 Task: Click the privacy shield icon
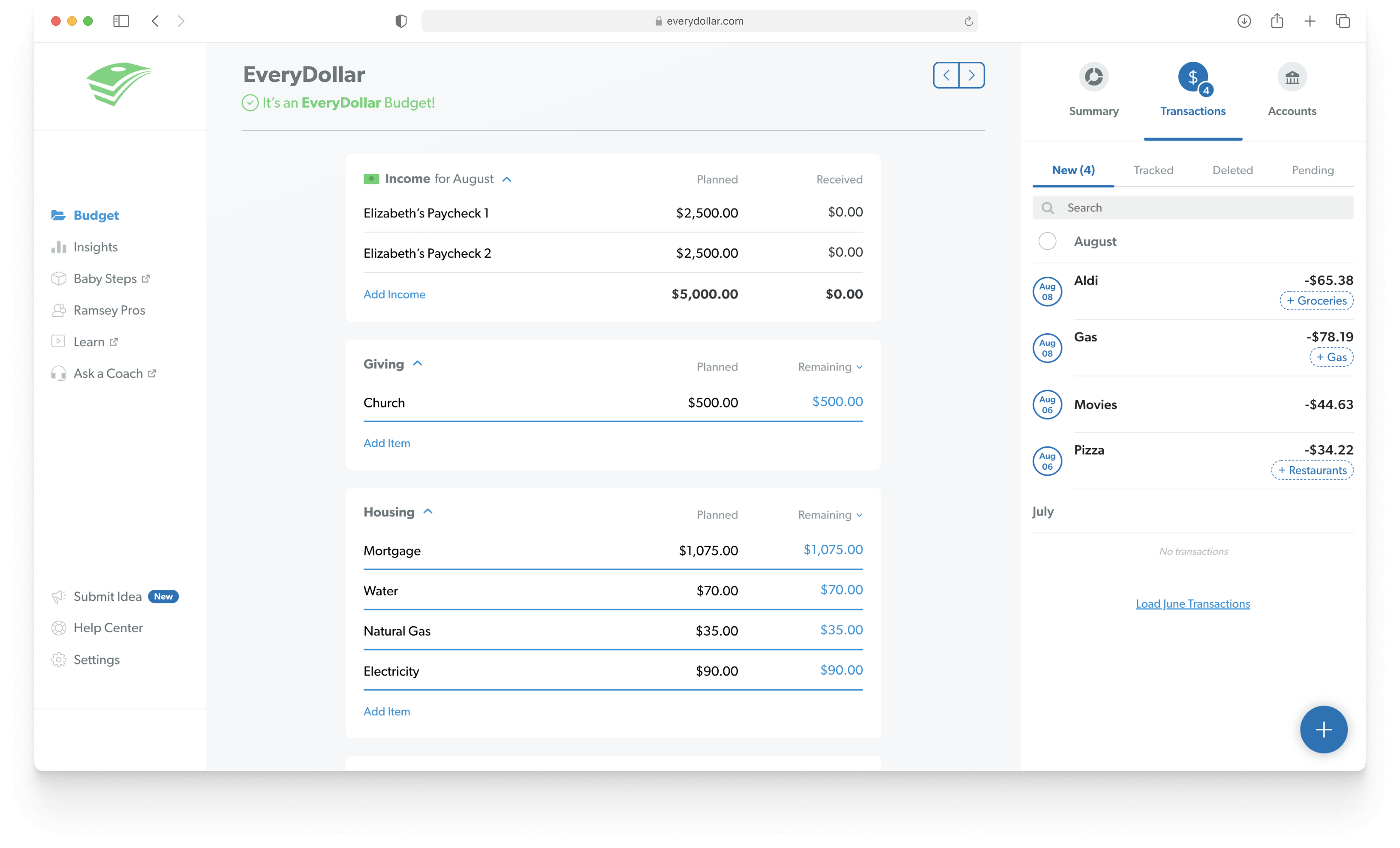(401, 21)
